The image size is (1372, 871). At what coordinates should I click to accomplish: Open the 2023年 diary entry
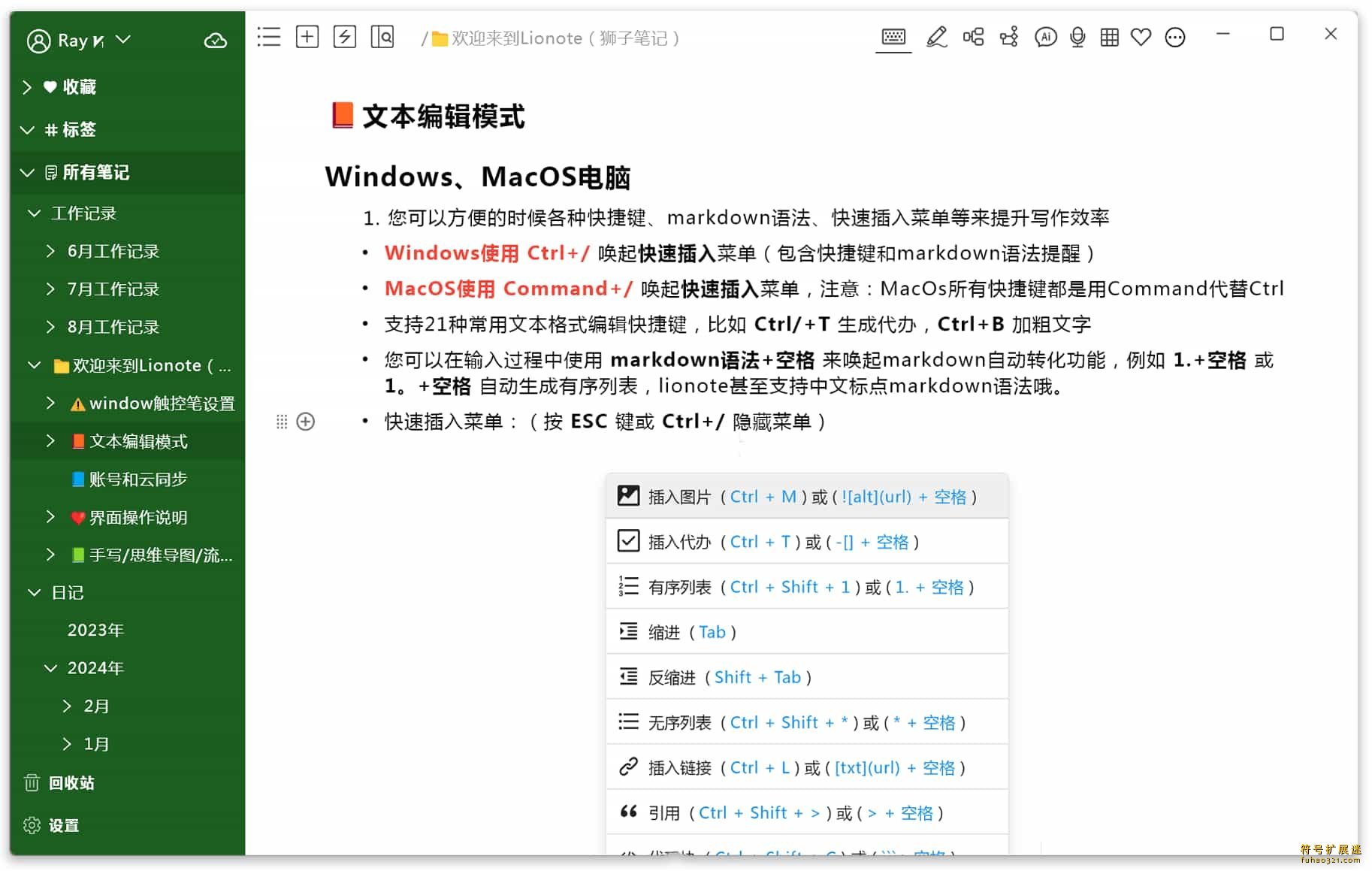click(95, 631)
